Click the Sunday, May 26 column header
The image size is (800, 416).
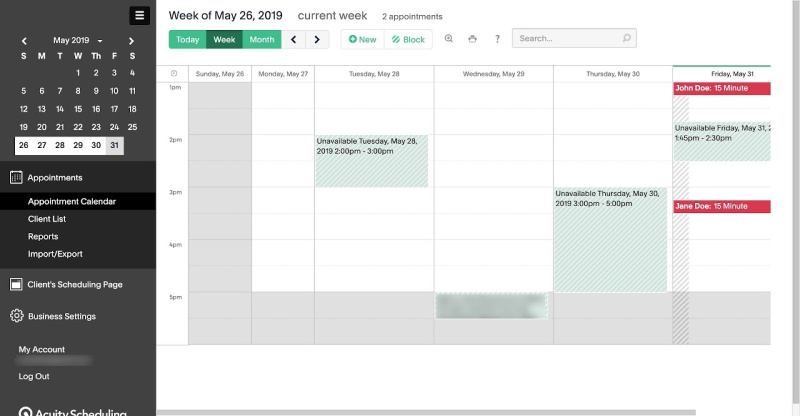(220, 74)
